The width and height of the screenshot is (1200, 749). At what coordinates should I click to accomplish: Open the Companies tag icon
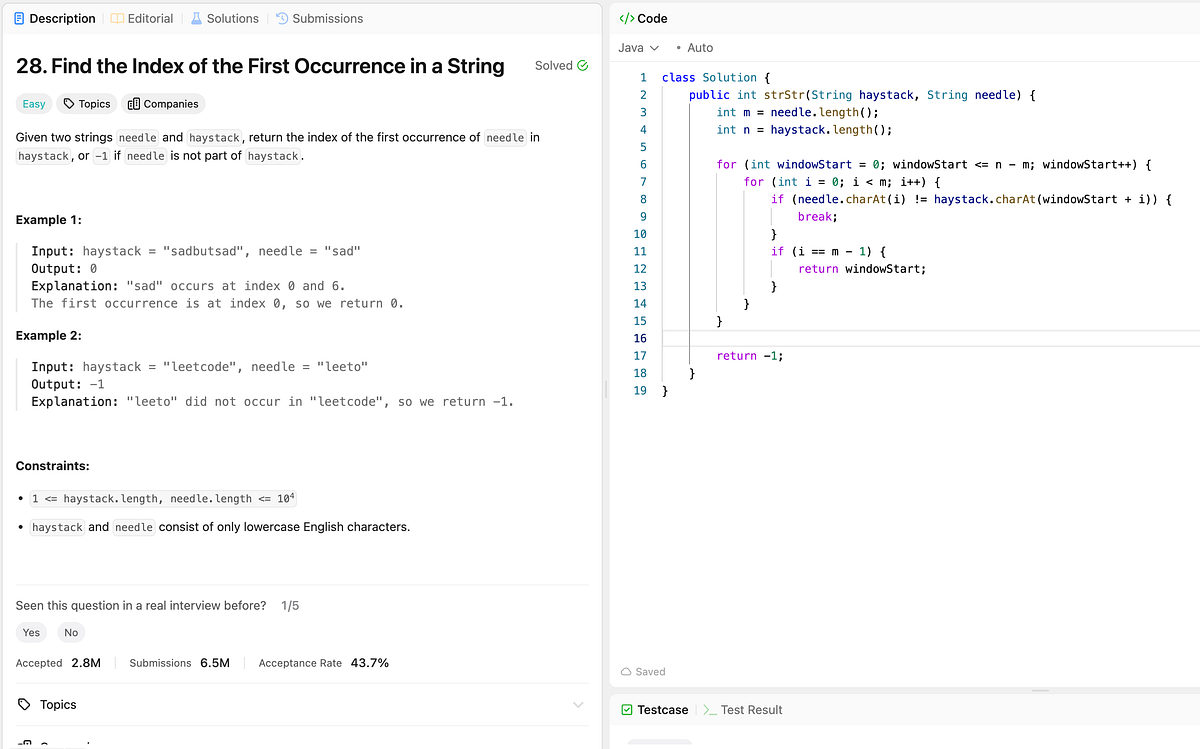pyautogui.click(x=133, y=103)
